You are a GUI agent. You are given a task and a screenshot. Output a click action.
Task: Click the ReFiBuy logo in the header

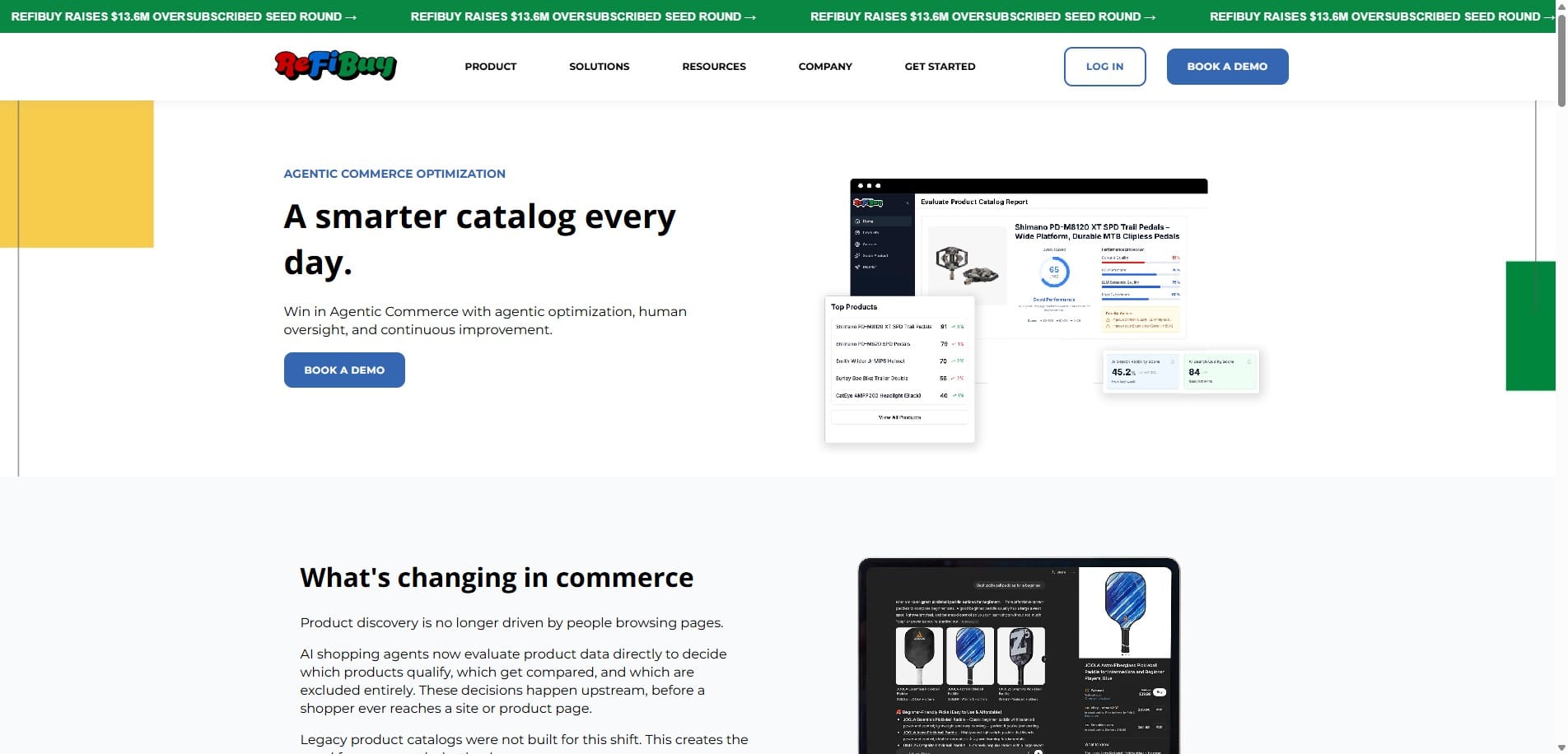click(335, 66)
